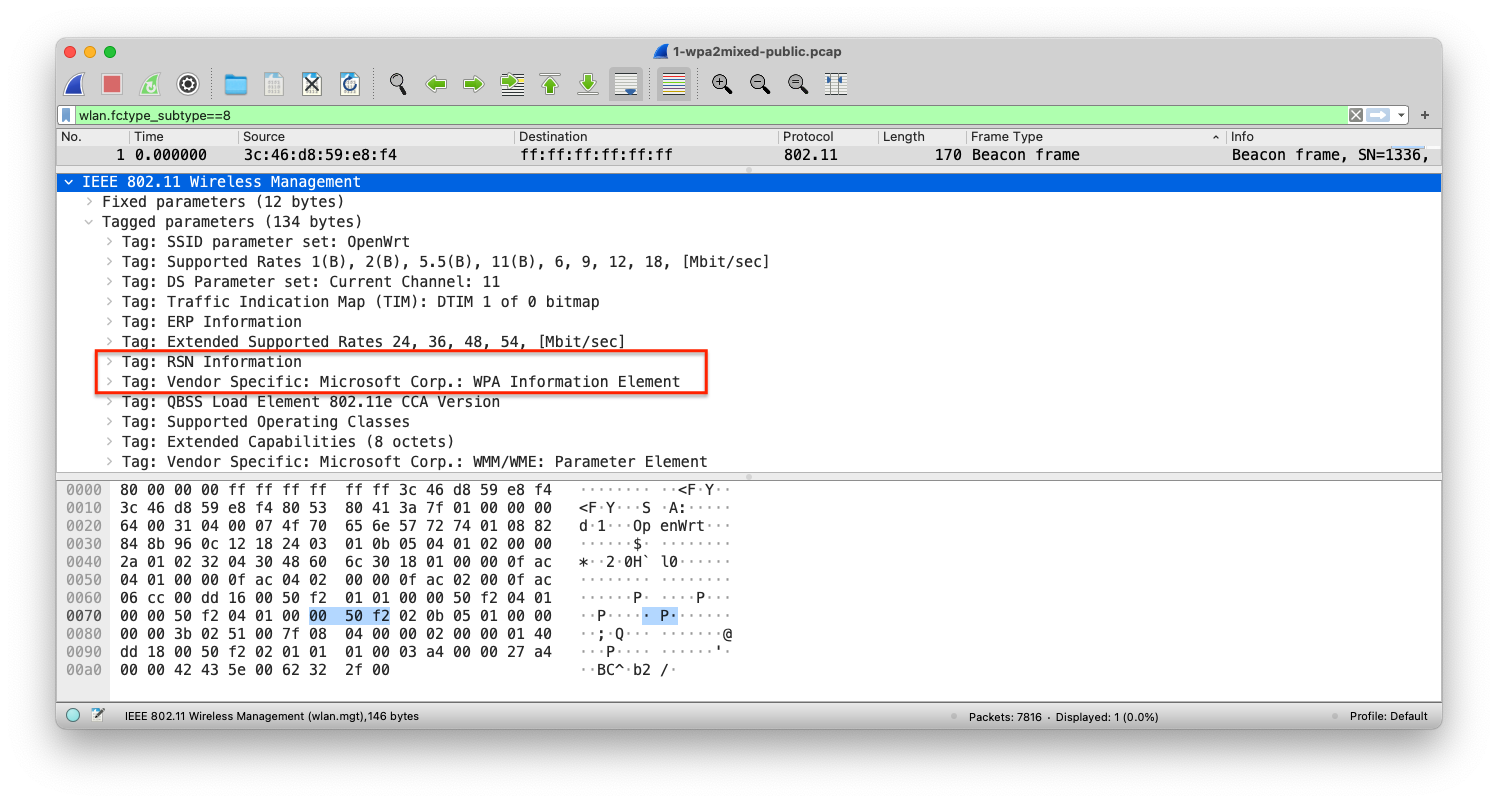Click Profile: Default in status bar

click(1386, 716)
